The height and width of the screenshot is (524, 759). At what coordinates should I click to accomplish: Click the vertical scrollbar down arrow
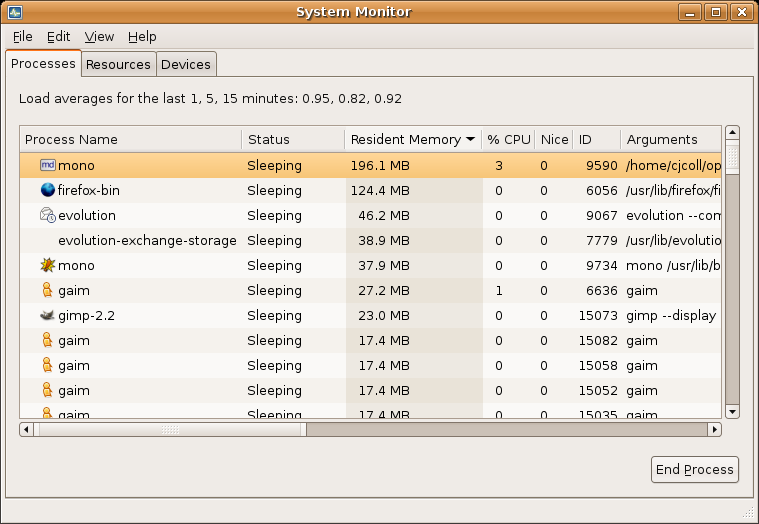(732, 411)
